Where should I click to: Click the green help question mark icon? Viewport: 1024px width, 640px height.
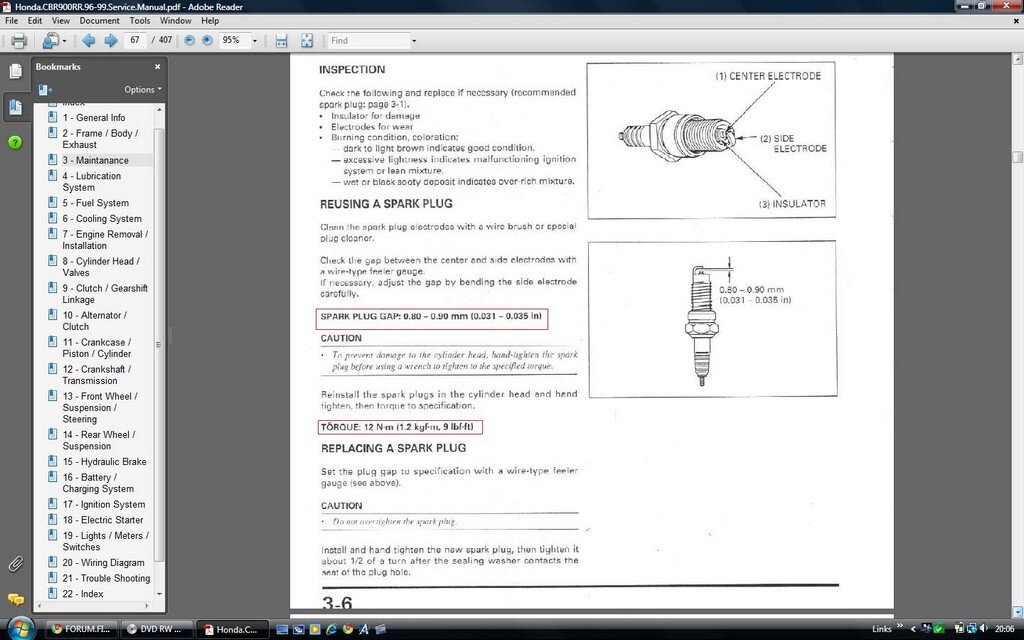click(15, 142)
